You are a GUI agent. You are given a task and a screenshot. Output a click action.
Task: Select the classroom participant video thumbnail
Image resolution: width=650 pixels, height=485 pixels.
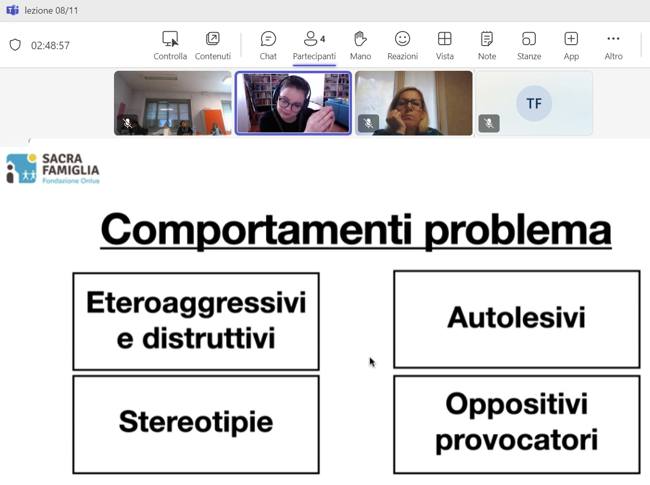(173, 103)
